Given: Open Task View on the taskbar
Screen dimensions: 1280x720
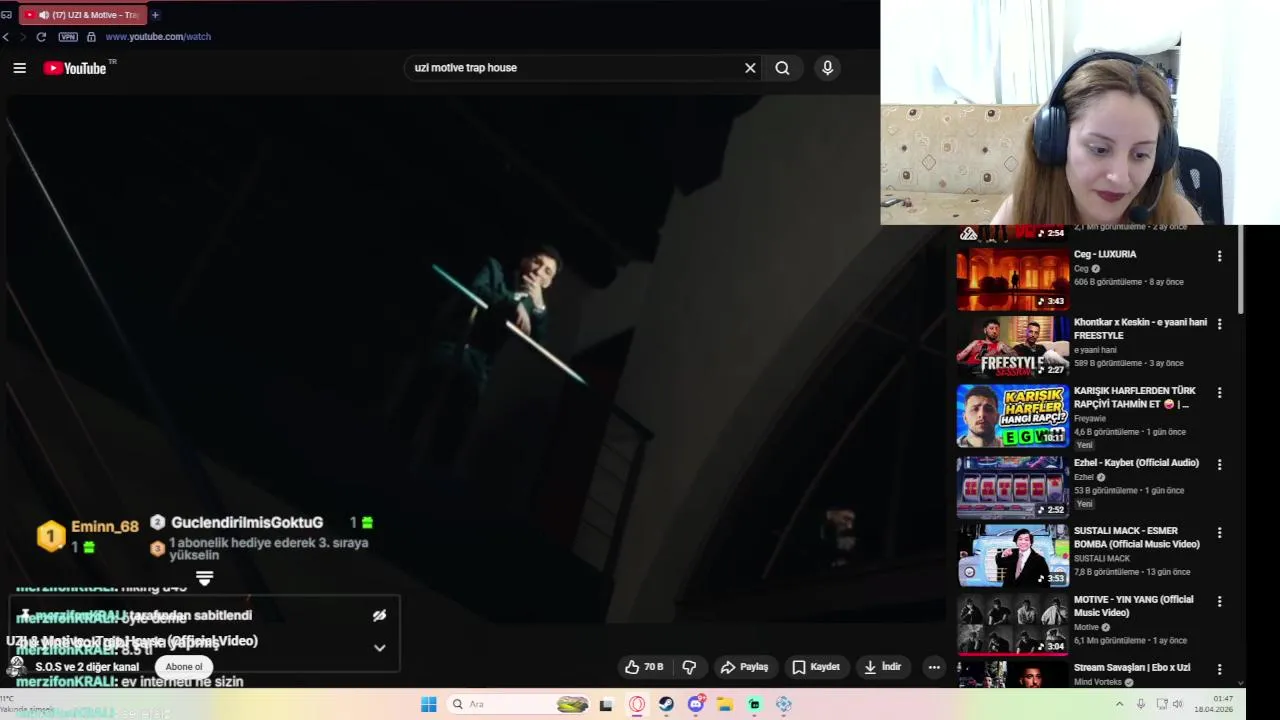Looking at the screenshot, I should point(606,704).
